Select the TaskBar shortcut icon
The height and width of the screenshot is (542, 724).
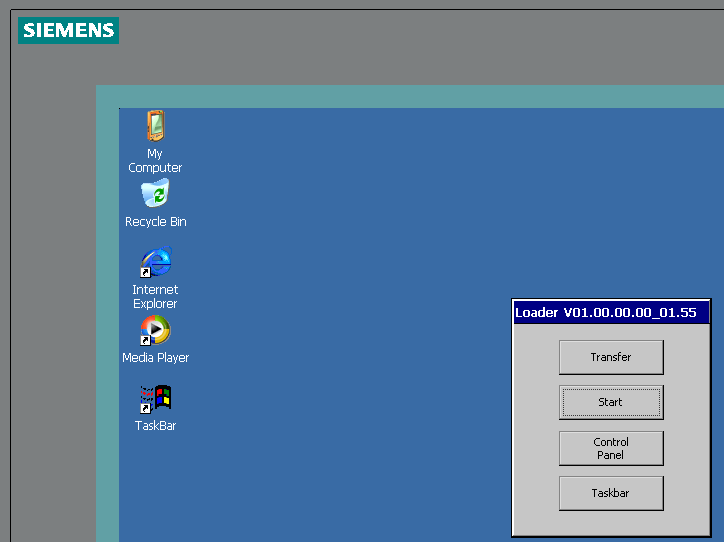coord(156,399)
